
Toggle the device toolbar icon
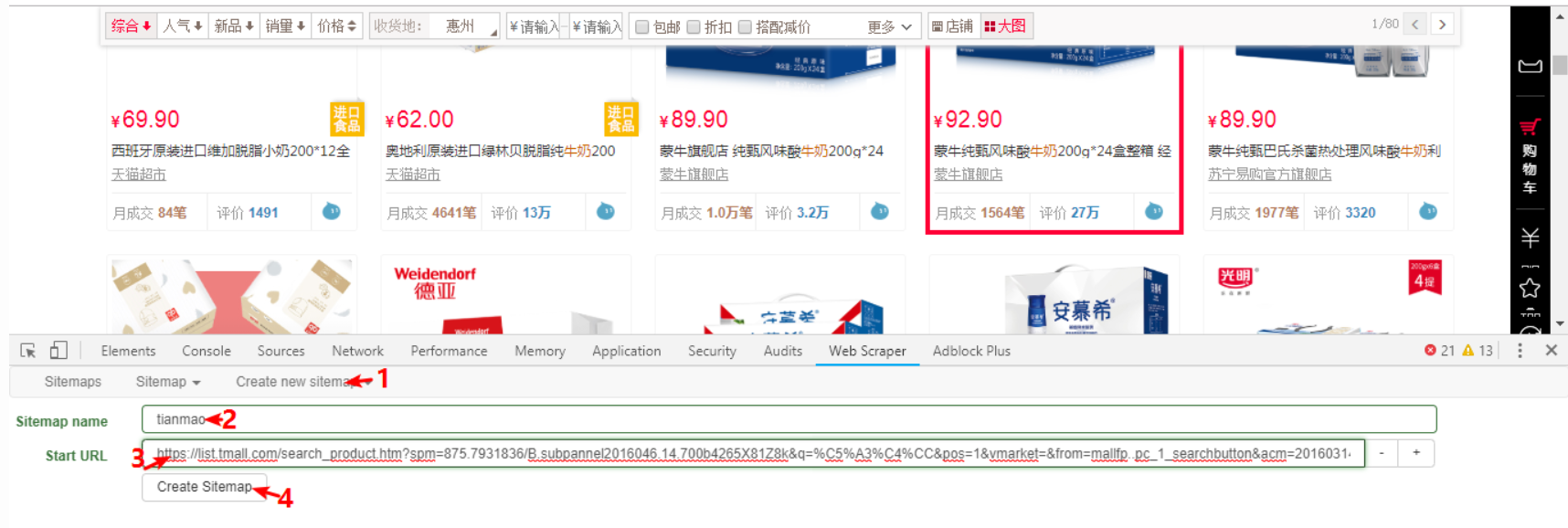coord(58,351)
